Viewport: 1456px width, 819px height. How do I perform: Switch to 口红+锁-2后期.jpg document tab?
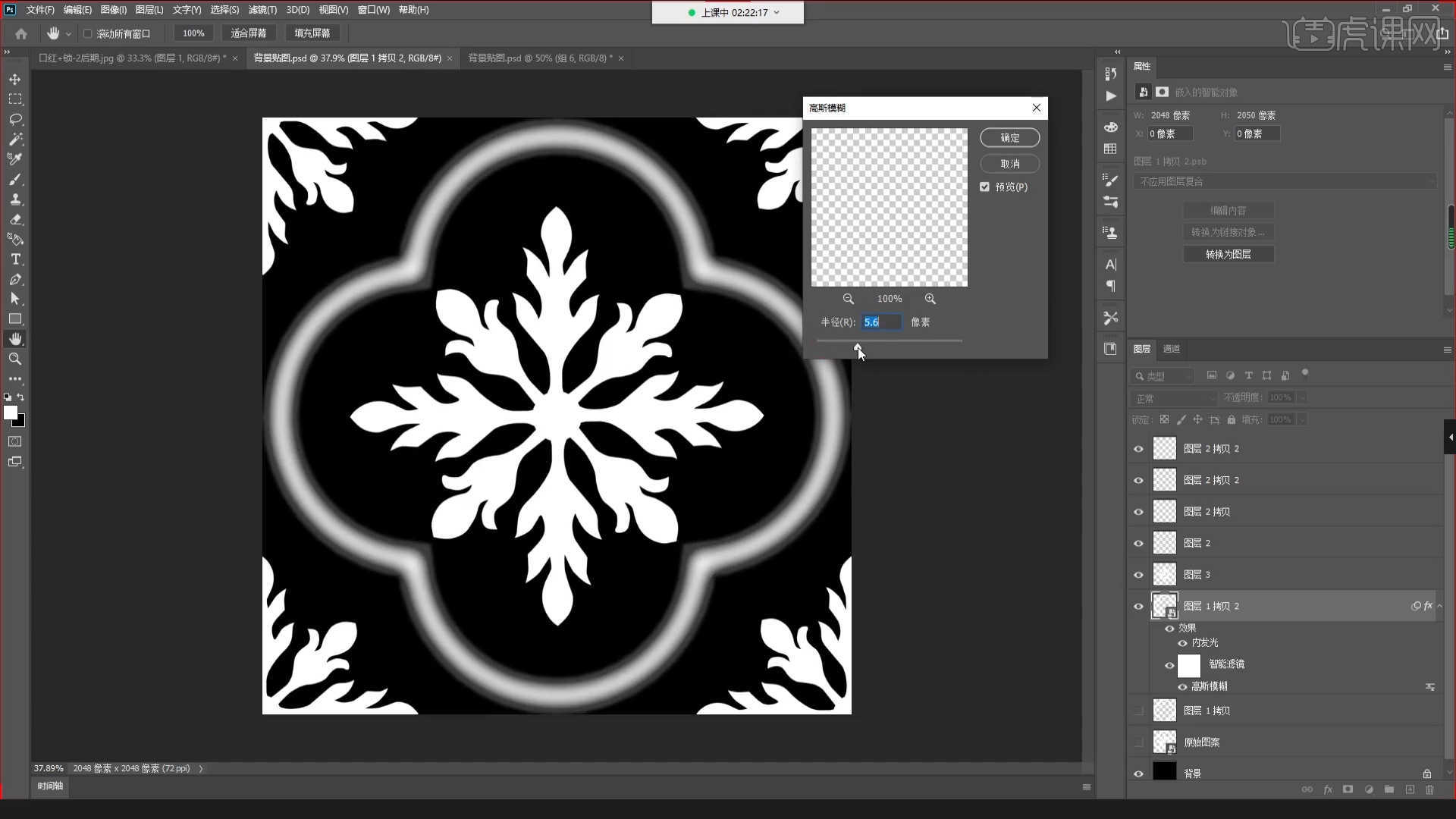(x=133, y=58)
